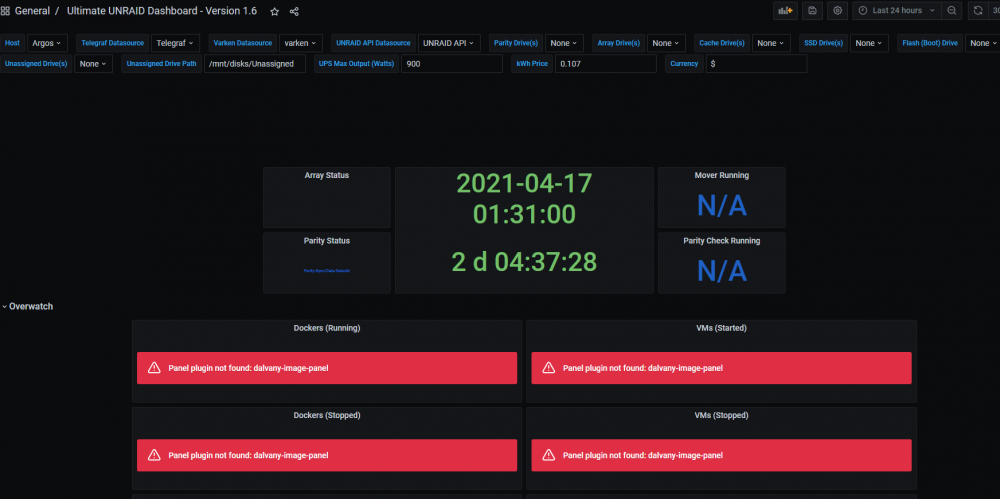Open the Parity Status panel title menu
Image resolution: width=1000 pixels, height=499 pixels.
pyautogui.click(x=327, y=241)
